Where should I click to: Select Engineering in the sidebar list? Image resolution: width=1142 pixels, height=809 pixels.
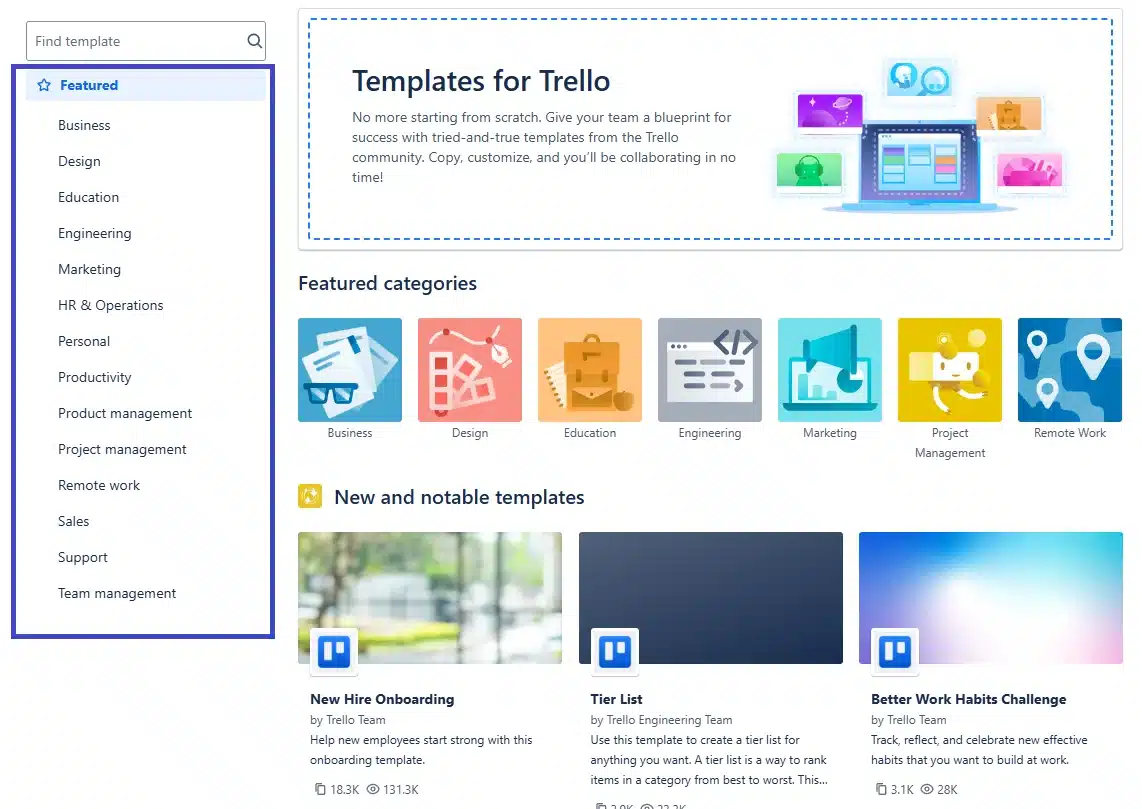coord(95,234)
